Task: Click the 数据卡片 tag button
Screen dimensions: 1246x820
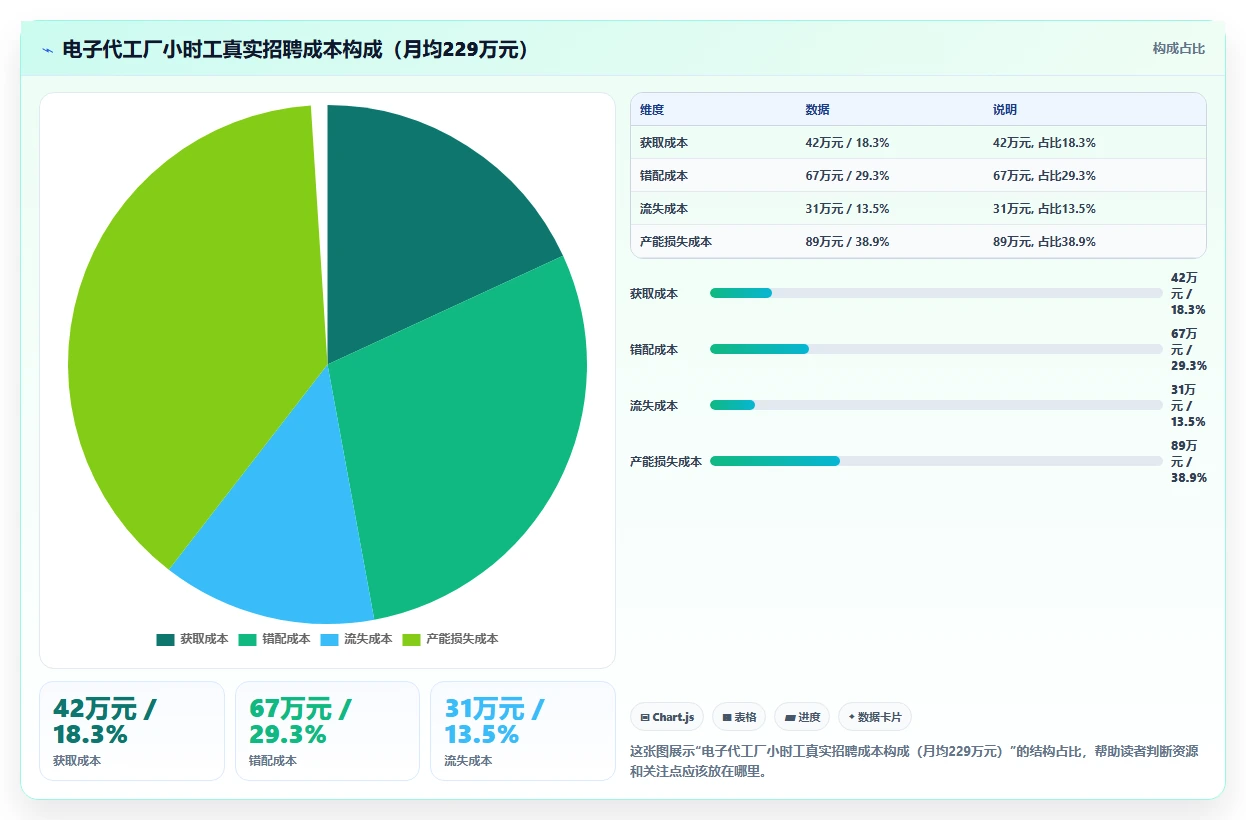Action: 875,717
